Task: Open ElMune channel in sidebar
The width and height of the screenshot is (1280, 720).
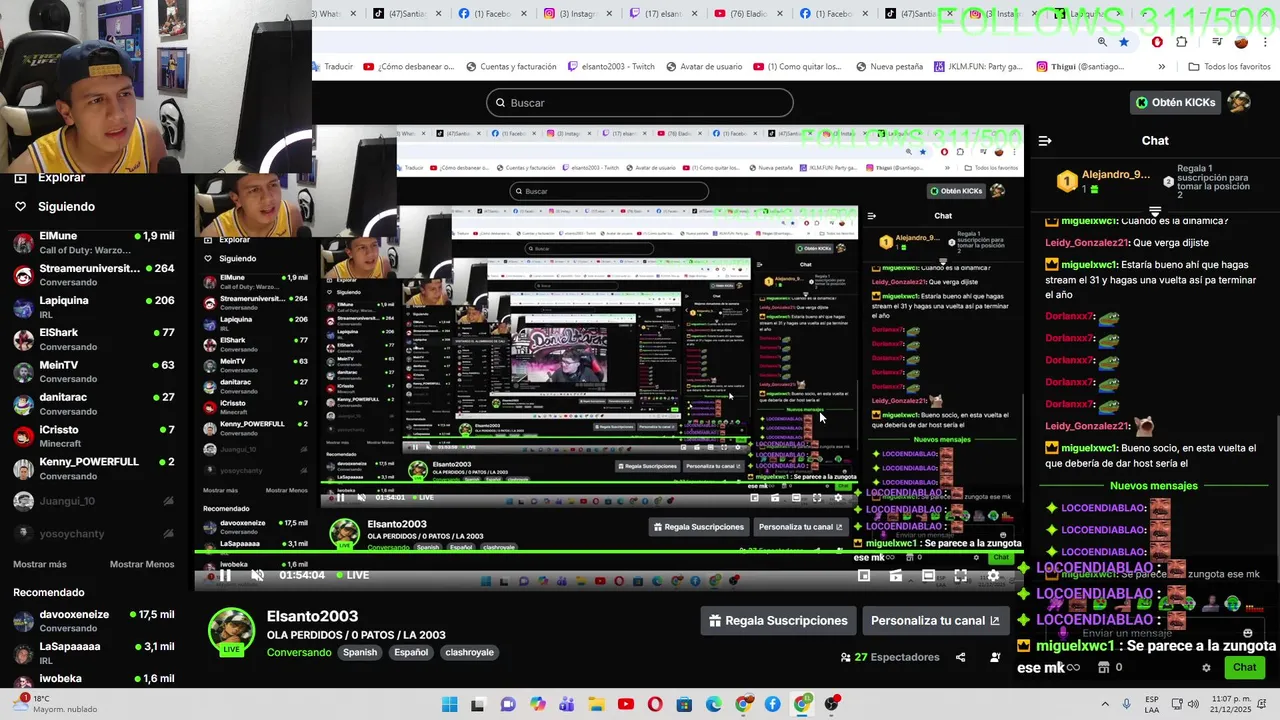Action: [95, 242]
